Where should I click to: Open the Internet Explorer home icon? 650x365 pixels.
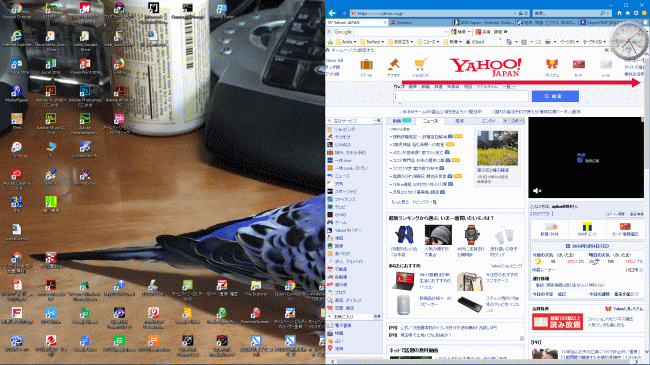click(x=619, y=13)
